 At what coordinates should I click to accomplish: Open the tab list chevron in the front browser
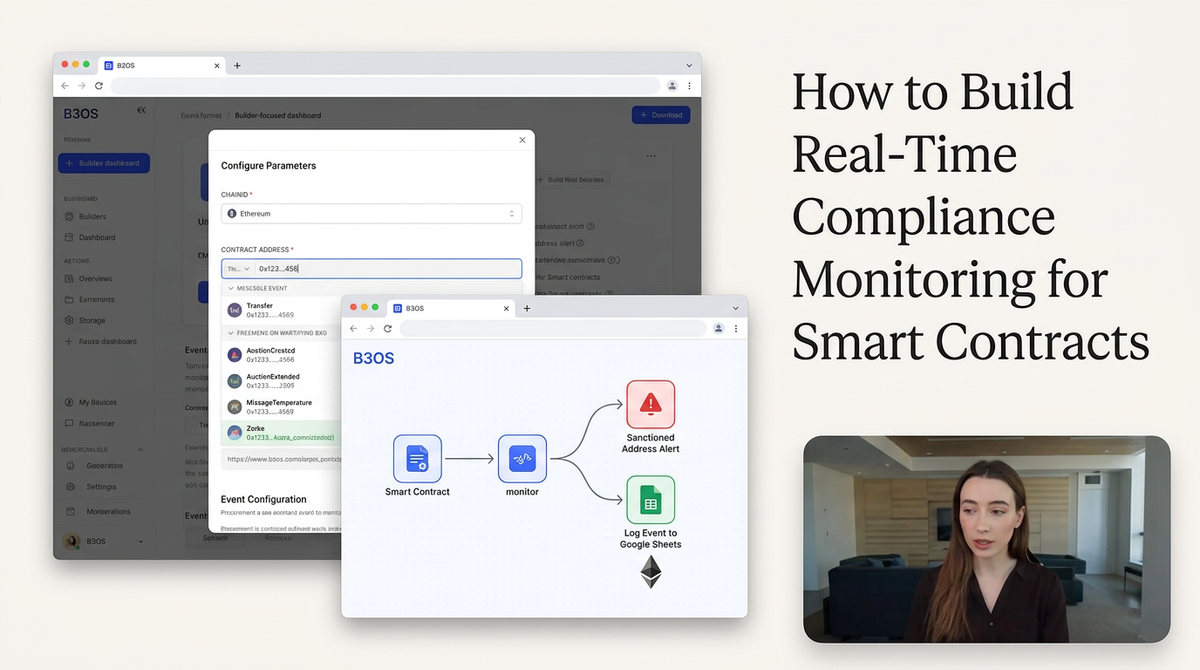coord(735,308)
